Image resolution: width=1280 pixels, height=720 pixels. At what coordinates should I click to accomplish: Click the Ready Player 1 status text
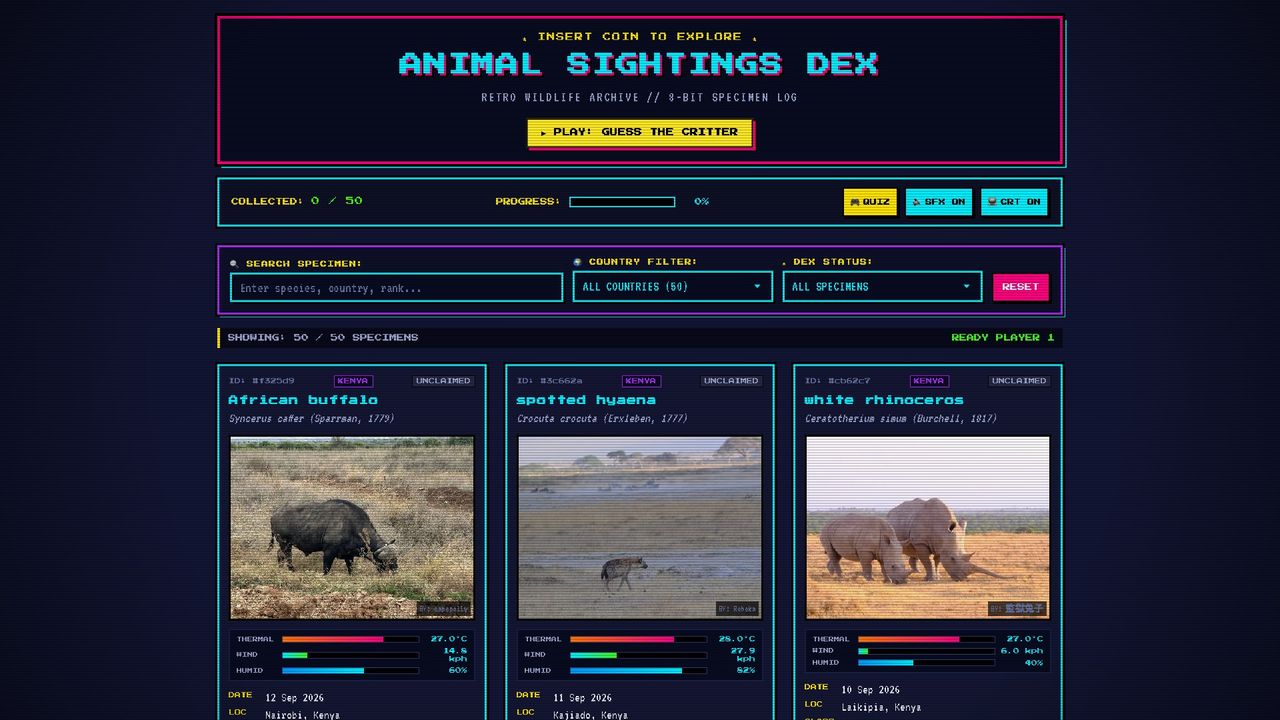pos(1002,338)
